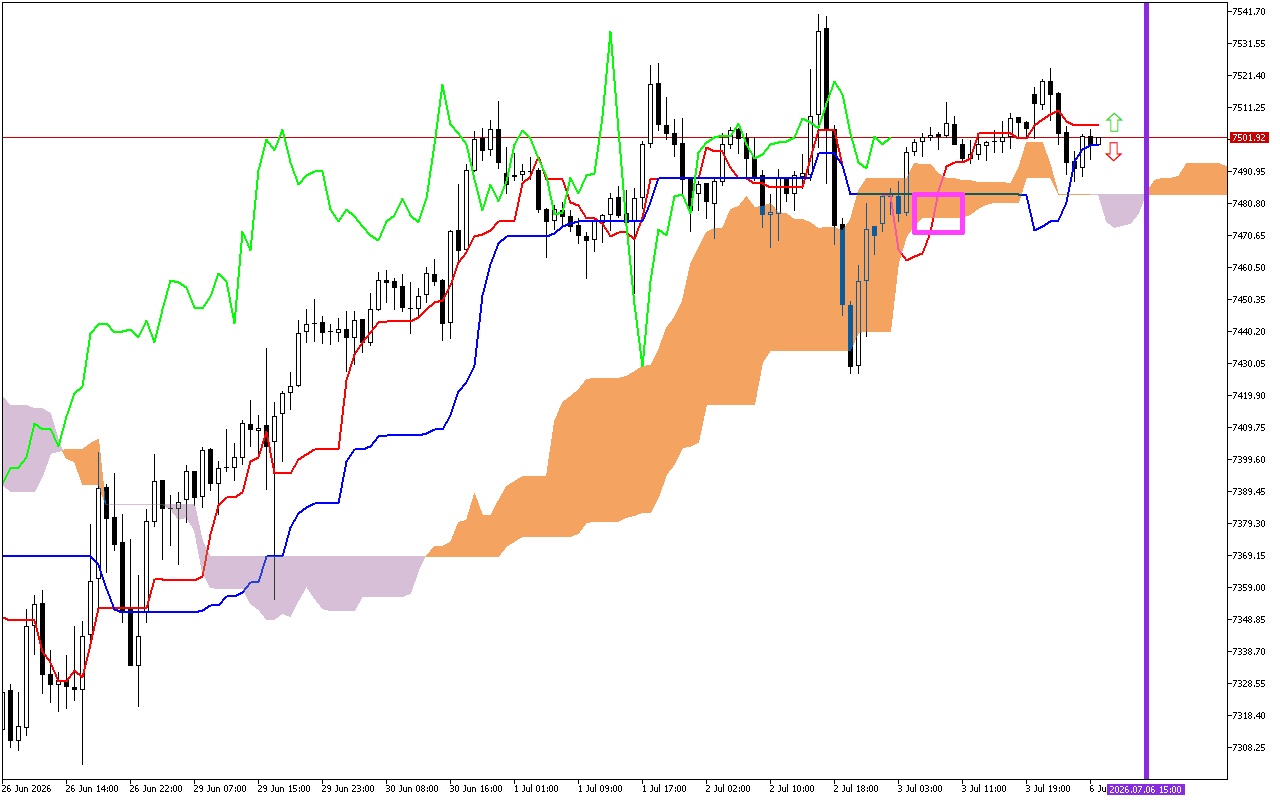1280x800 pixels.
Task: Click time axis label 3 Jul 19:00
Action: 1049,788
